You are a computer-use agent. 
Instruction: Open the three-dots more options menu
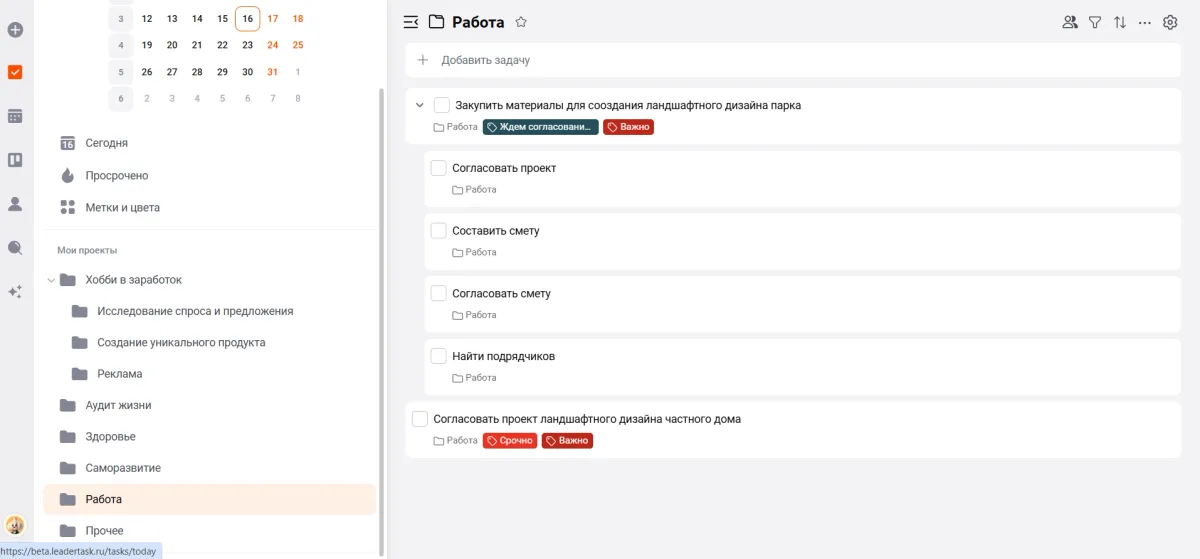coord(1145,22)
